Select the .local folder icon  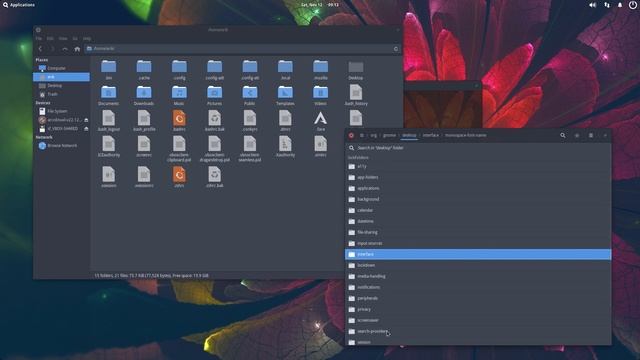(285, 67)
